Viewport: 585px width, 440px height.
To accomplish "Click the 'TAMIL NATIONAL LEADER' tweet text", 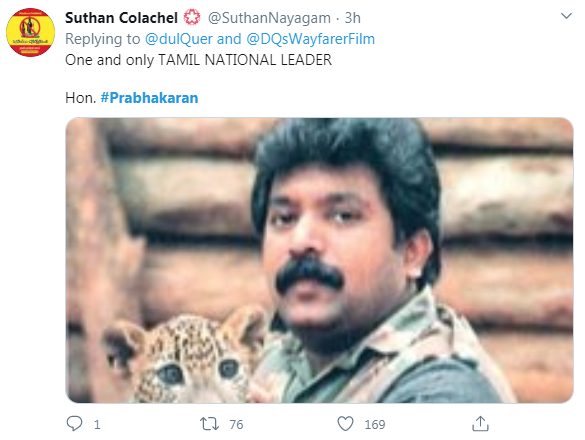I will click(245, 60).
